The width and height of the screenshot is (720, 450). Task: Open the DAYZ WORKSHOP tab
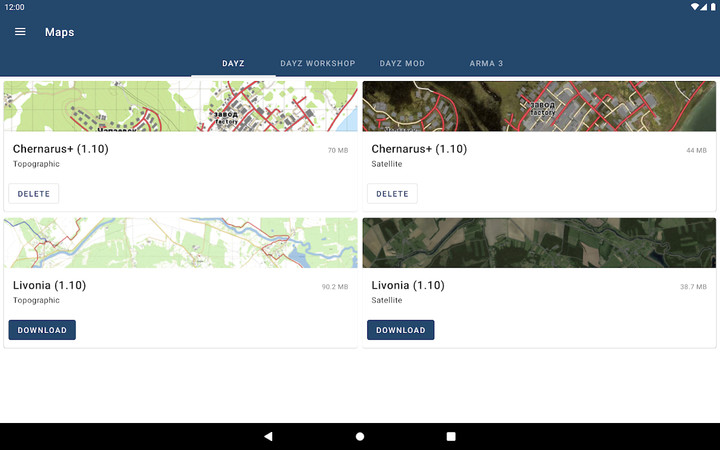coord(317,63)
